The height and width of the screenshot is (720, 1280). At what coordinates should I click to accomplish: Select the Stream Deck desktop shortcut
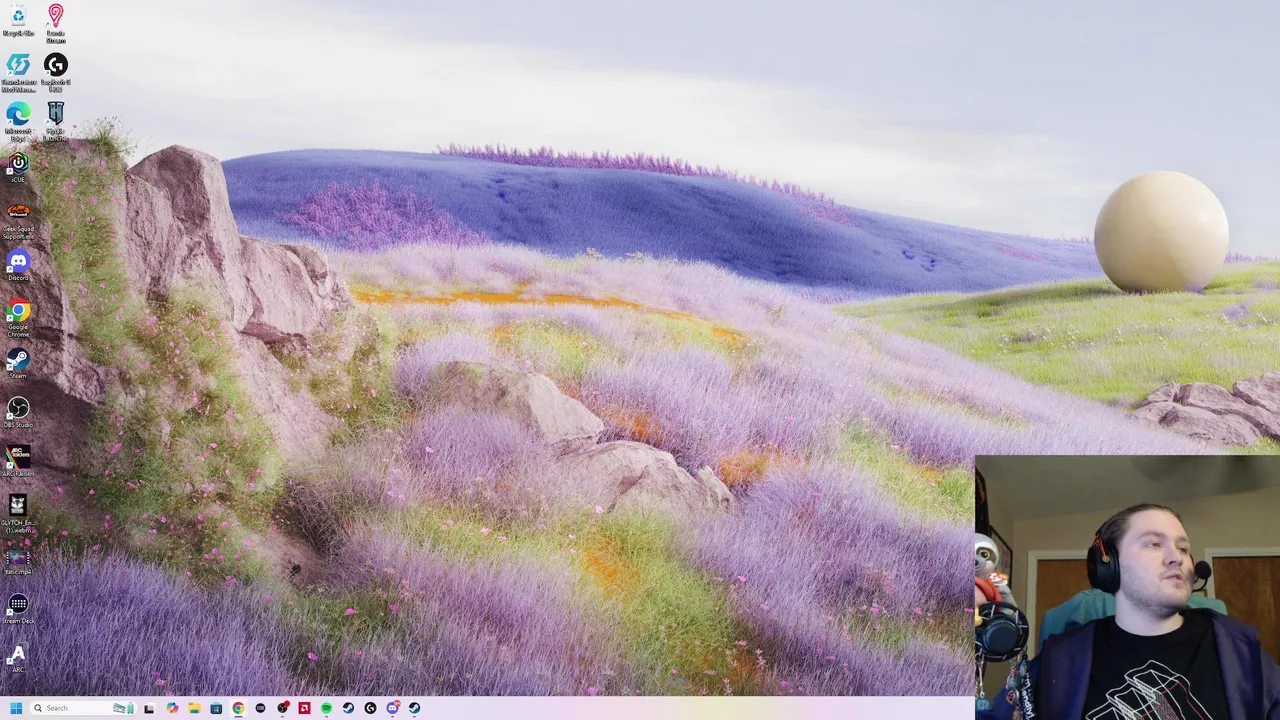(18, 609)
